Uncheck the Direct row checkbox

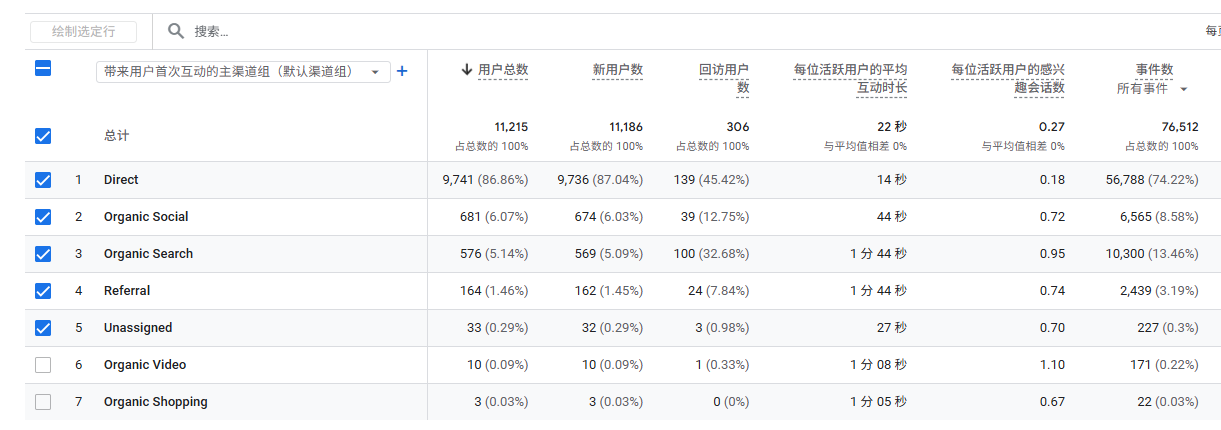coord(43,180)
